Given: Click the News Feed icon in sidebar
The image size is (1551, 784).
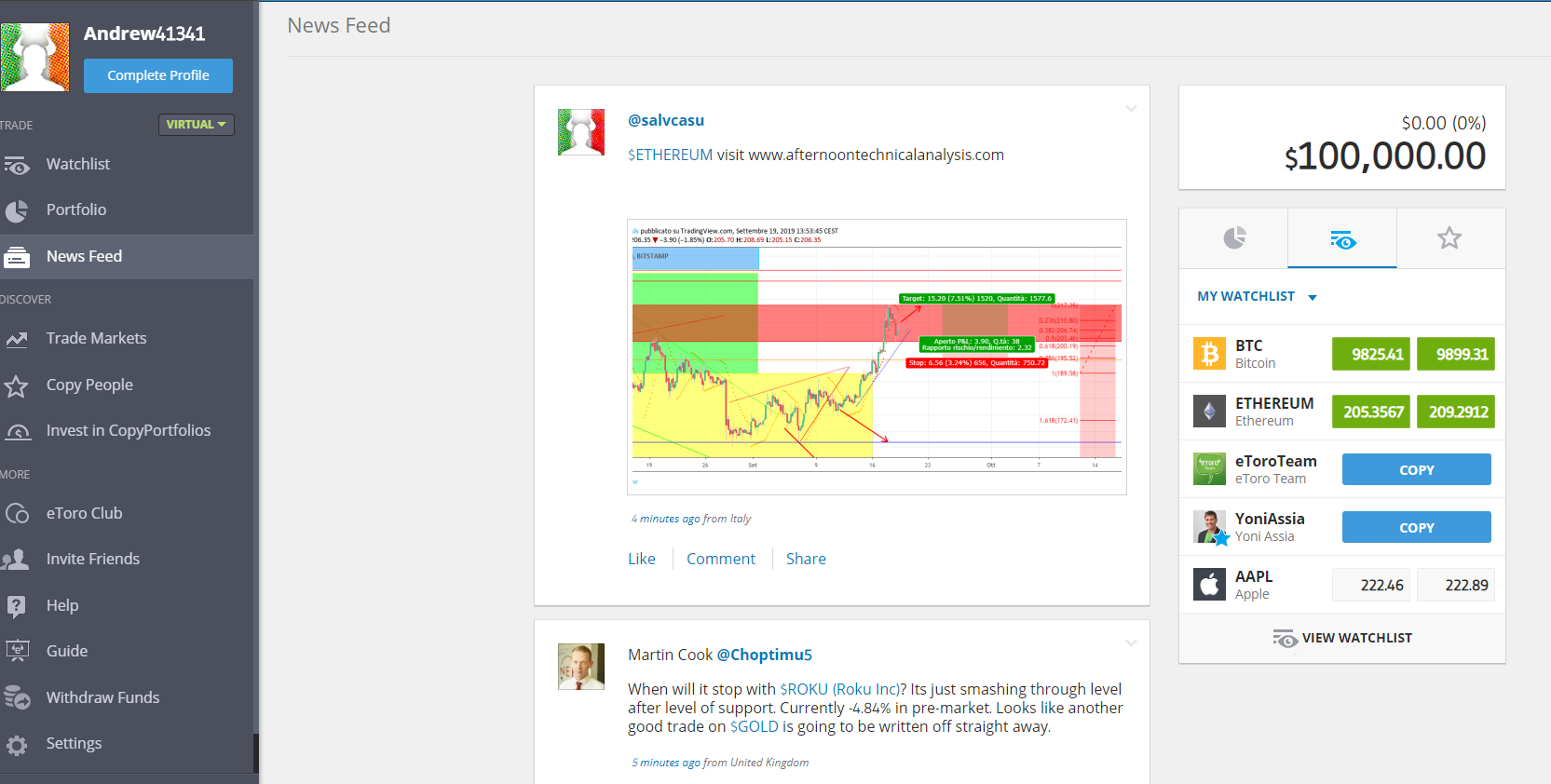Looking at the screenshot, I should coord(17,257).
